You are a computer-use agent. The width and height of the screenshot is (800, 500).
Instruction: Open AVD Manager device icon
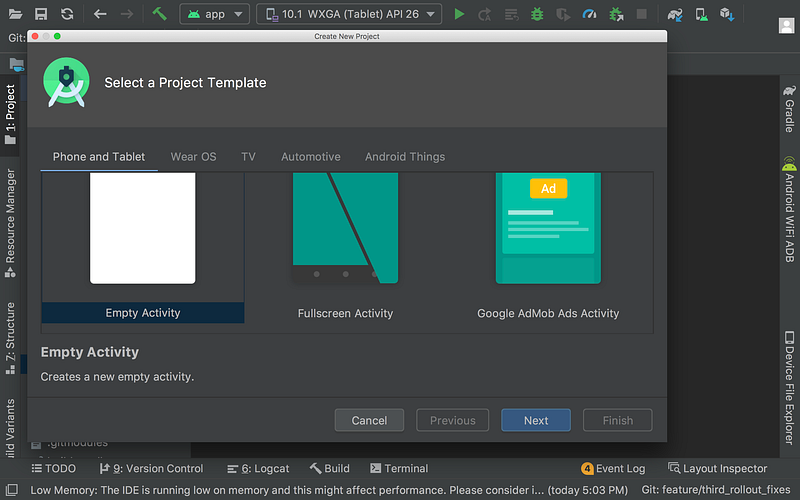pos(702,14)
